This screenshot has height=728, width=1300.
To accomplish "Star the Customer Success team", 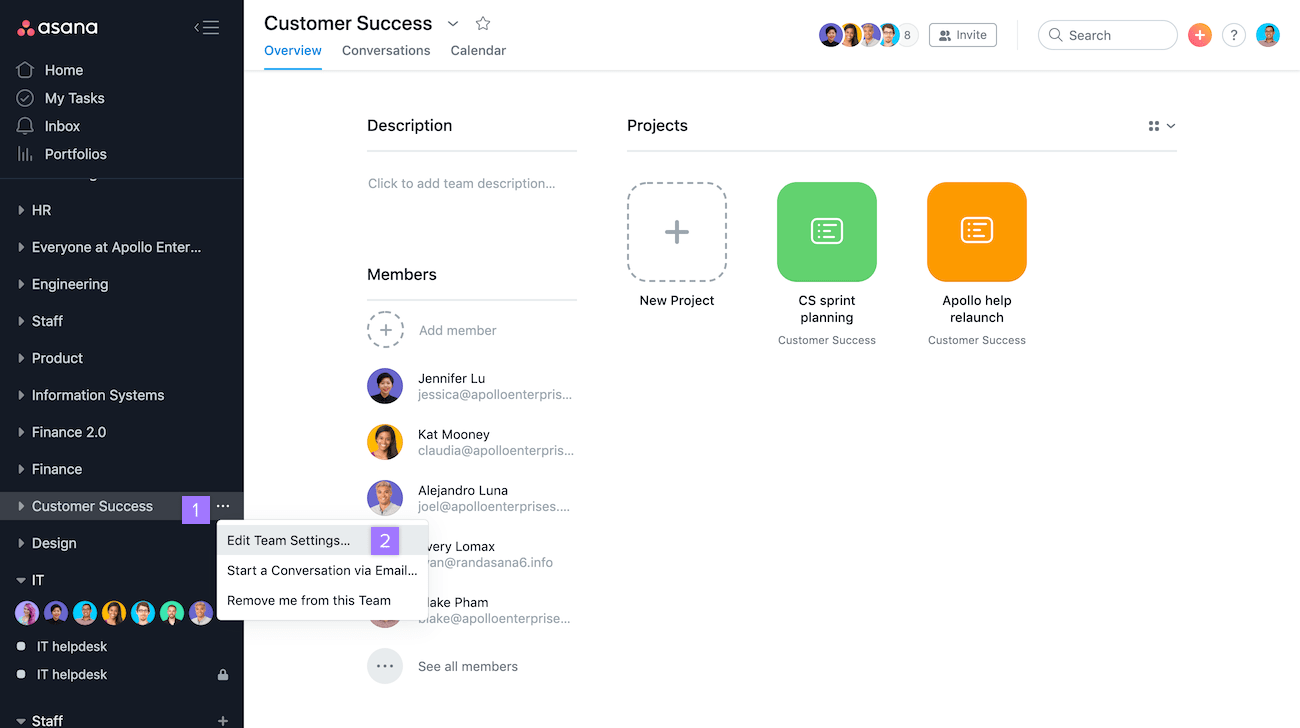I will [x=483, y=23].
